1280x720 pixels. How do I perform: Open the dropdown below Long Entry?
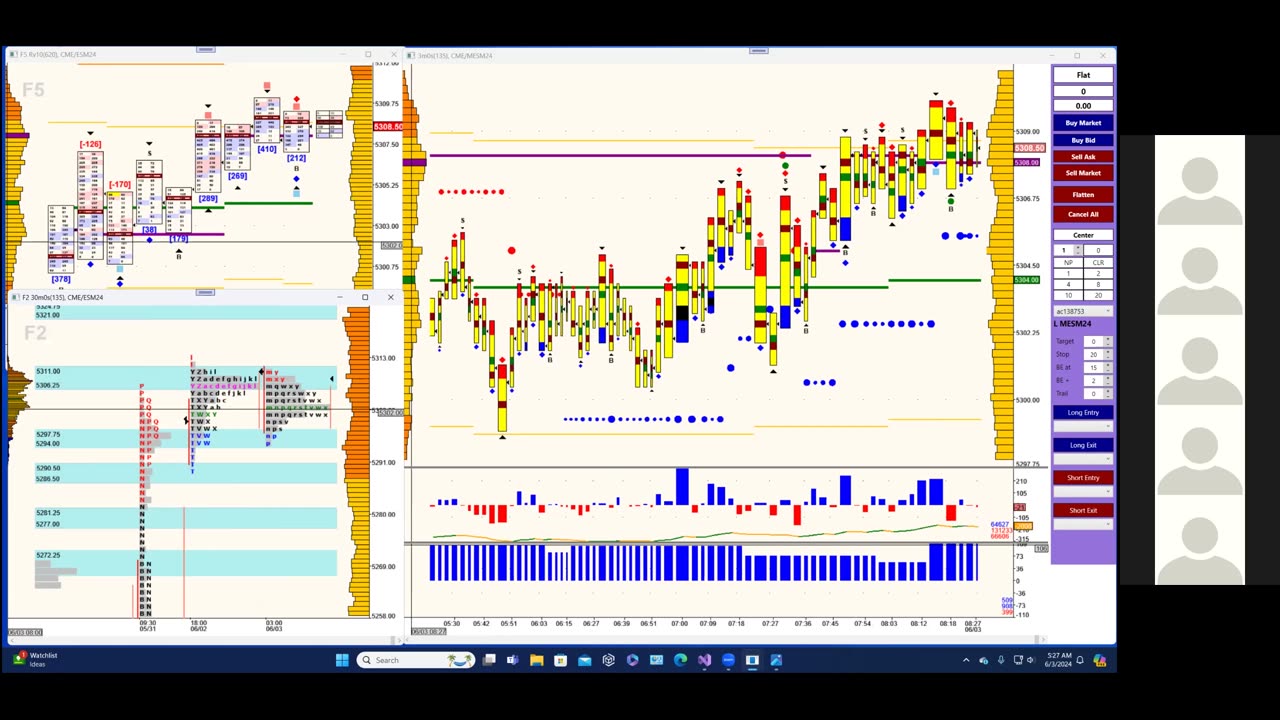[1083, 426]
